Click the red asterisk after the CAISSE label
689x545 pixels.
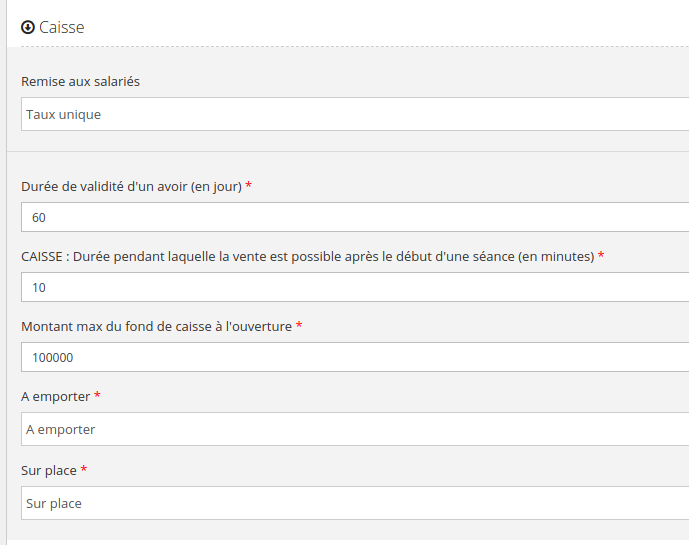(x=601, y=257)
